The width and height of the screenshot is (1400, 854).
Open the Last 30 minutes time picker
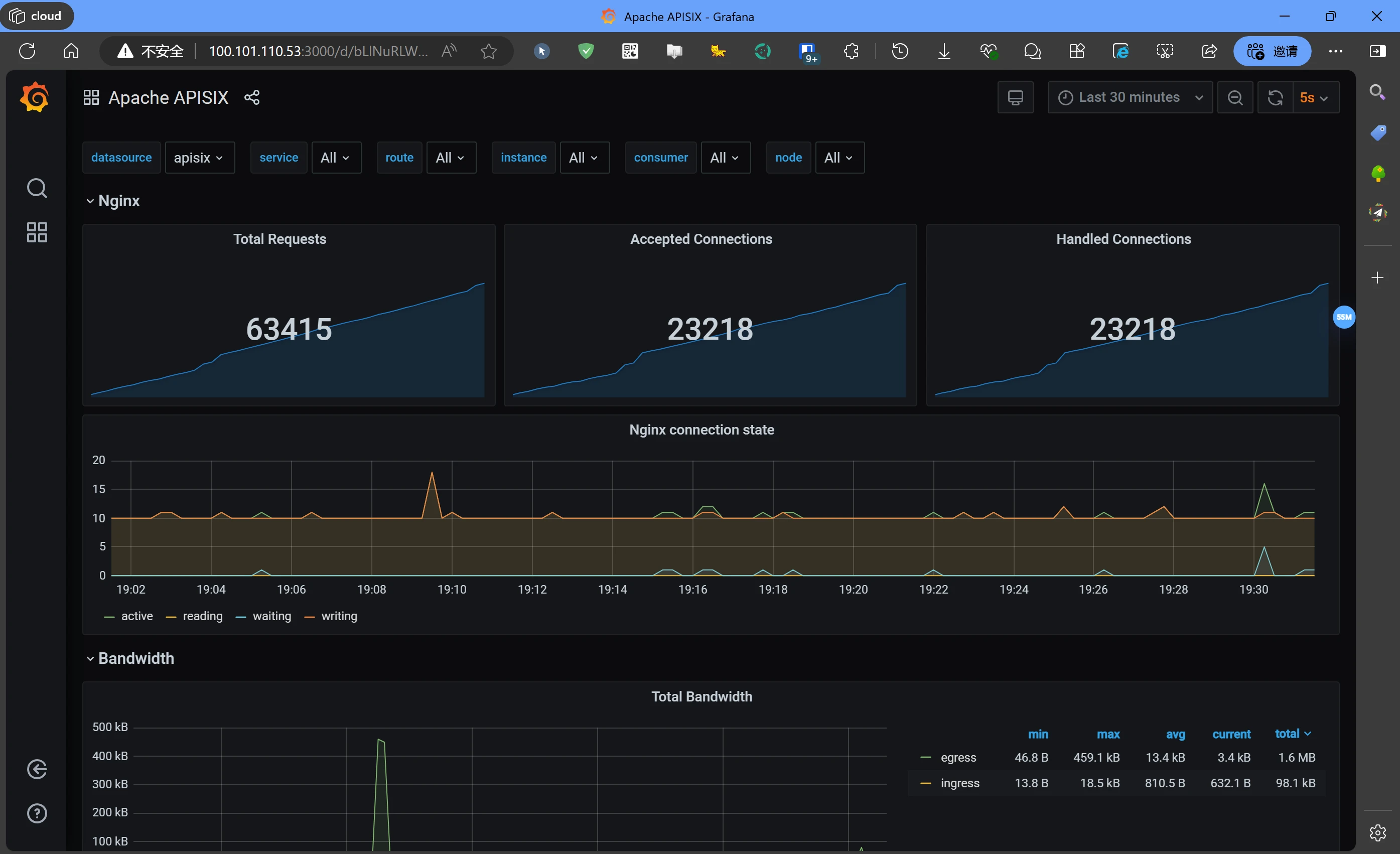pyautogui.click(x=1129, y=98)
